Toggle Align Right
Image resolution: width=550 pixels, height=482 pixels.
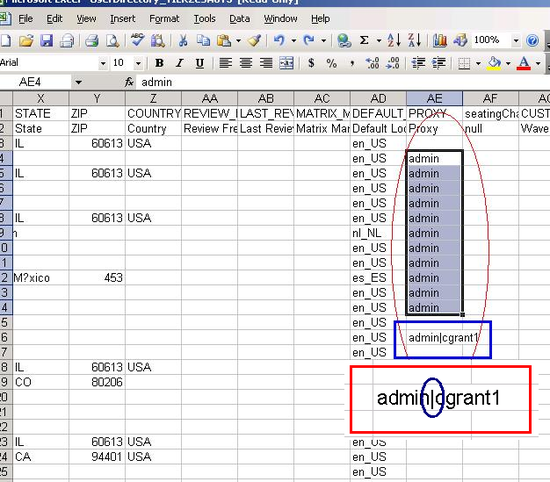(x=266, y=63)
